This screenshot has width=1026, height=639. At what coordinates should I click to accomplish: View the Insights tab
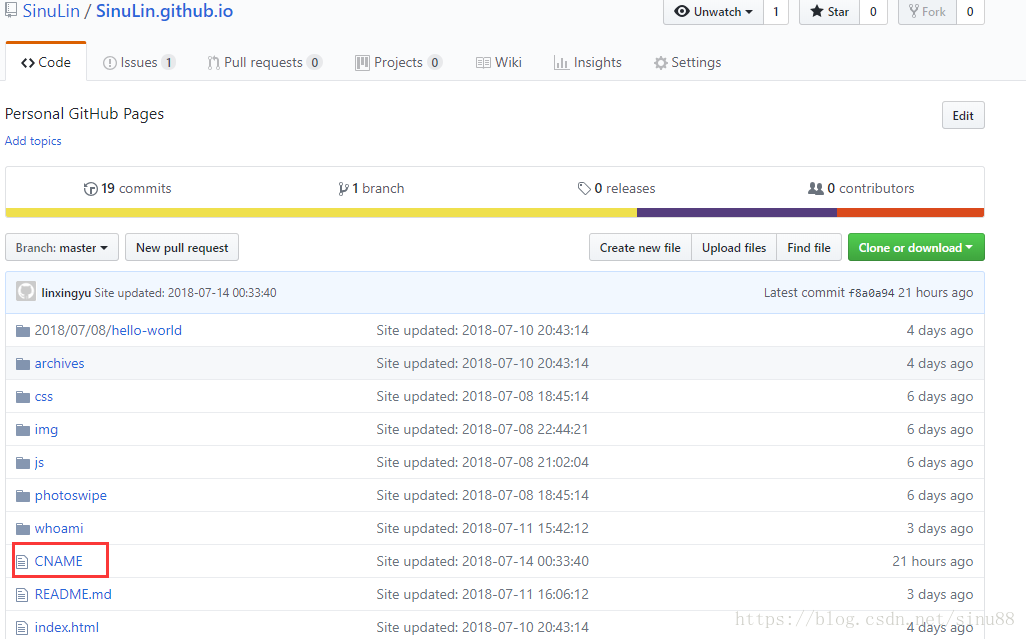pos(588,63)
